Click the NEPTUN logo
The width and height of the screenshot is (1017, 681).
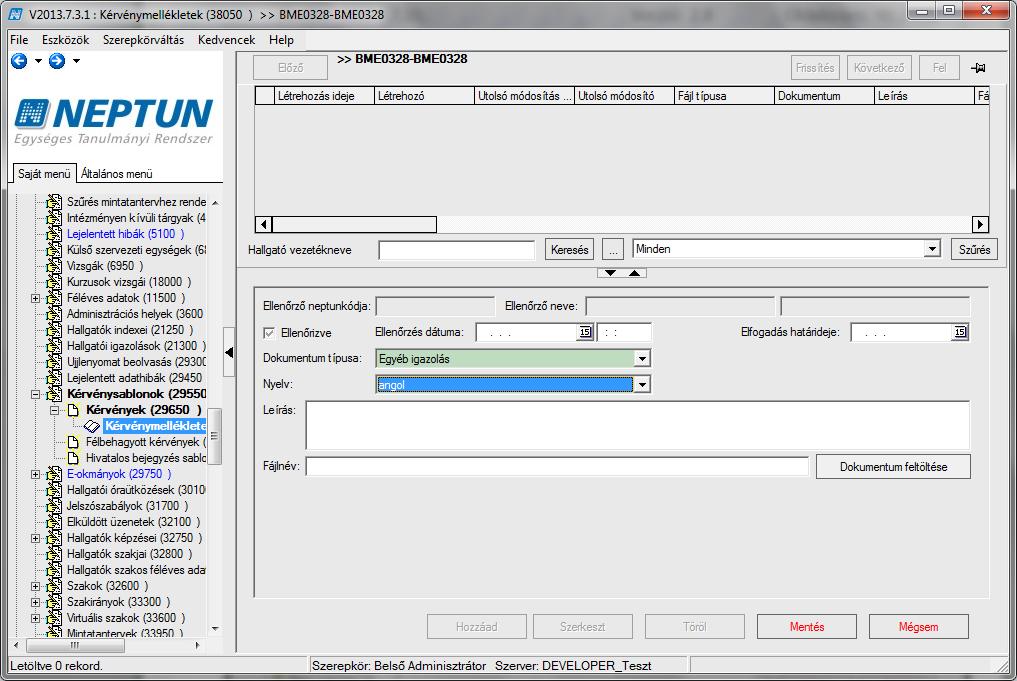tap(114, 121)
